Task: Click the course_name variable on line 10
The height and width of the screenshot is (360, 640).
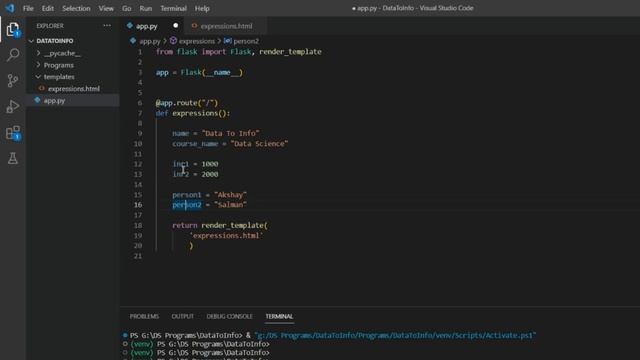Action: pos(195,144)
